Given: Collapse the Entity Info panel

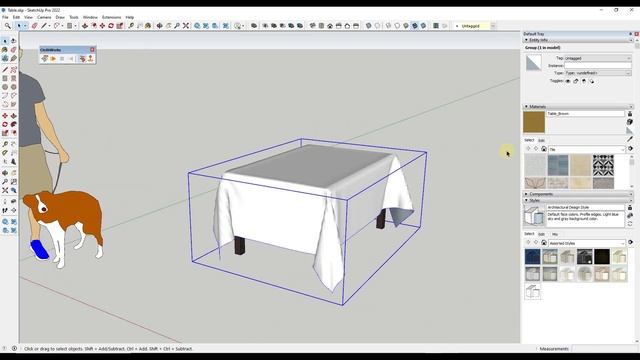Looking at the screenshot, I should (527, 40).
